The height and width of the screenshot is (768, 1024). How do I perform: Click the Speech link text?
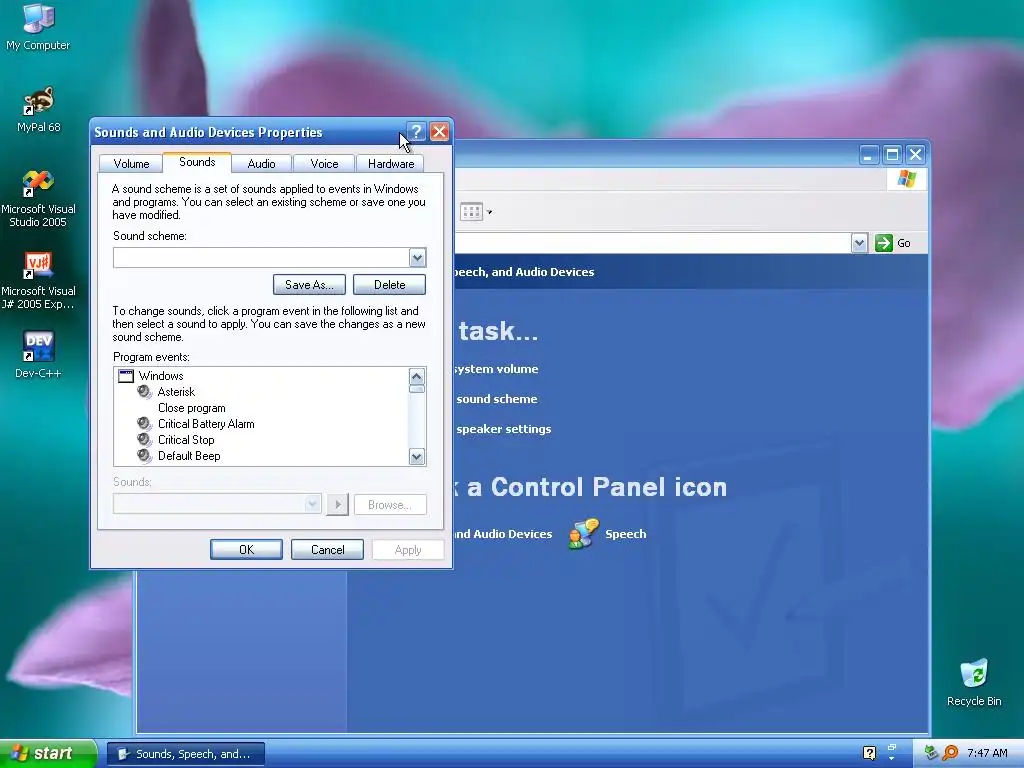click(x=626, y=534)
